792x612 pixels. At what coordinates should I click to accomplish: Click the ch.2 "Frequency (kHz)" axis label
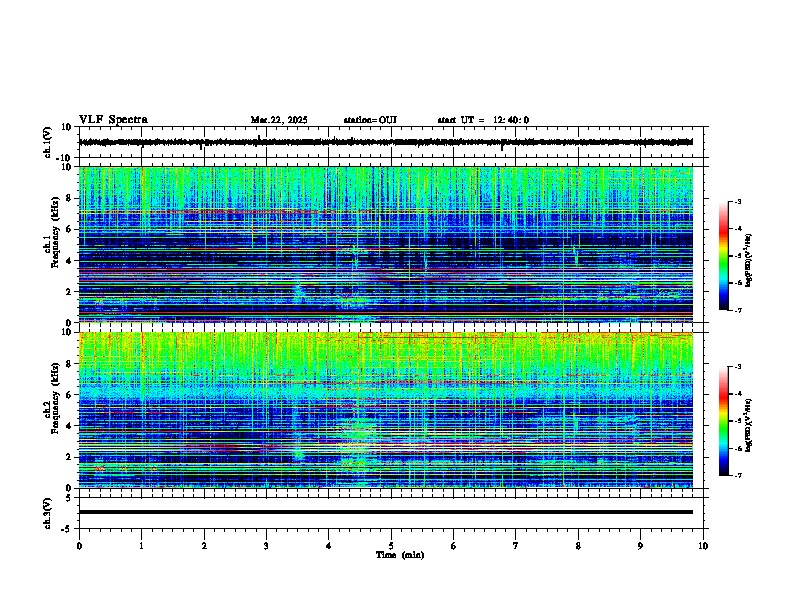(x=55, y=398)
